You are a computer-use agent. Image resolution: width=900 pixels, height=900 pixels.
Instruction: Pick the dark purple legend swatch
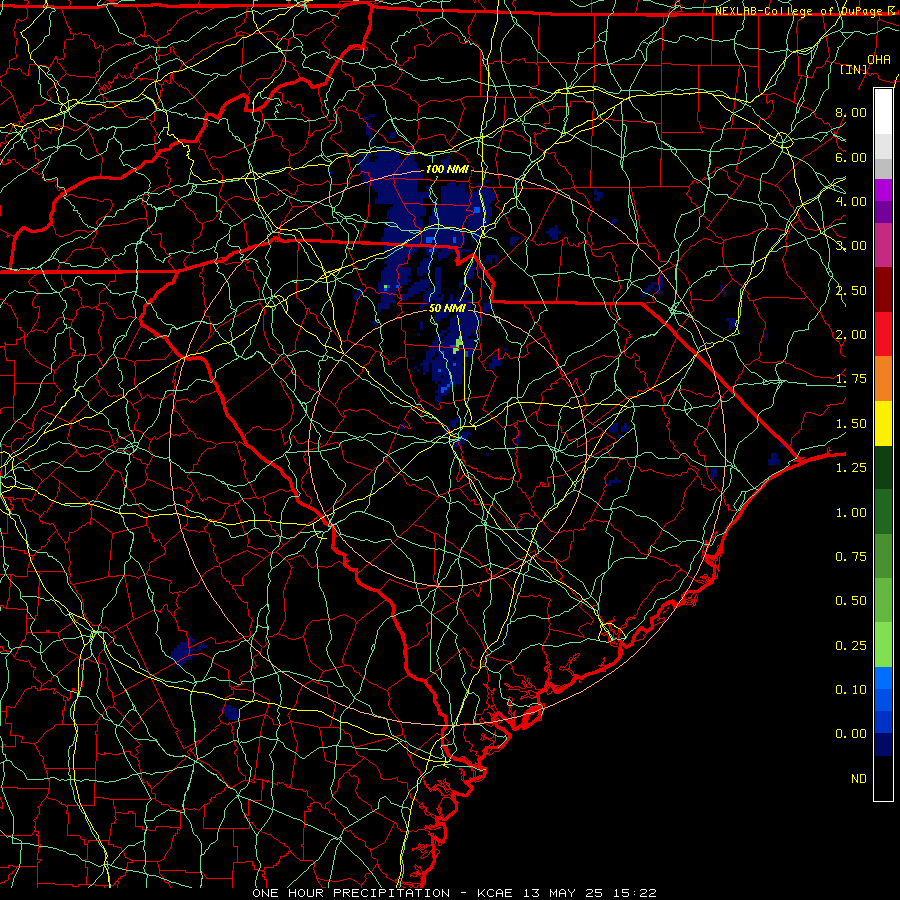(x=883, y=212)
